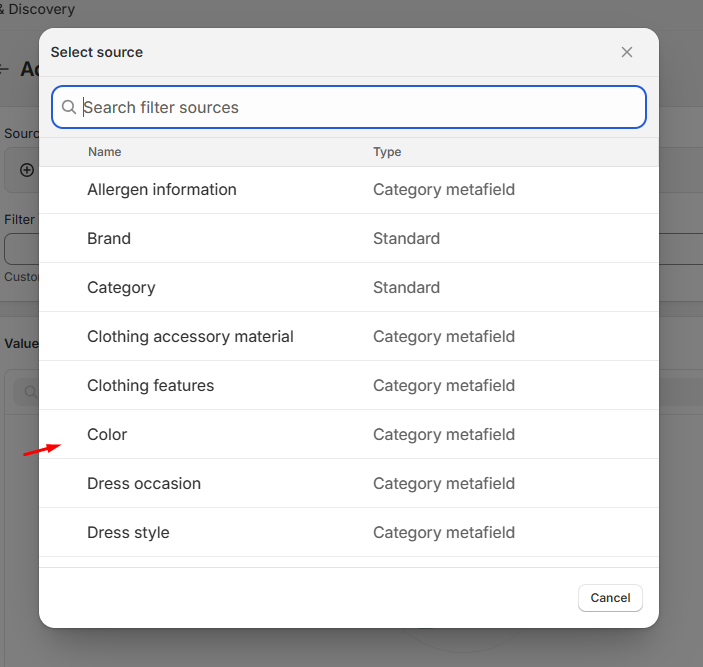The image size is (703, 667).
Task: Click the search magnifier icon
Action: click(69, 107)
